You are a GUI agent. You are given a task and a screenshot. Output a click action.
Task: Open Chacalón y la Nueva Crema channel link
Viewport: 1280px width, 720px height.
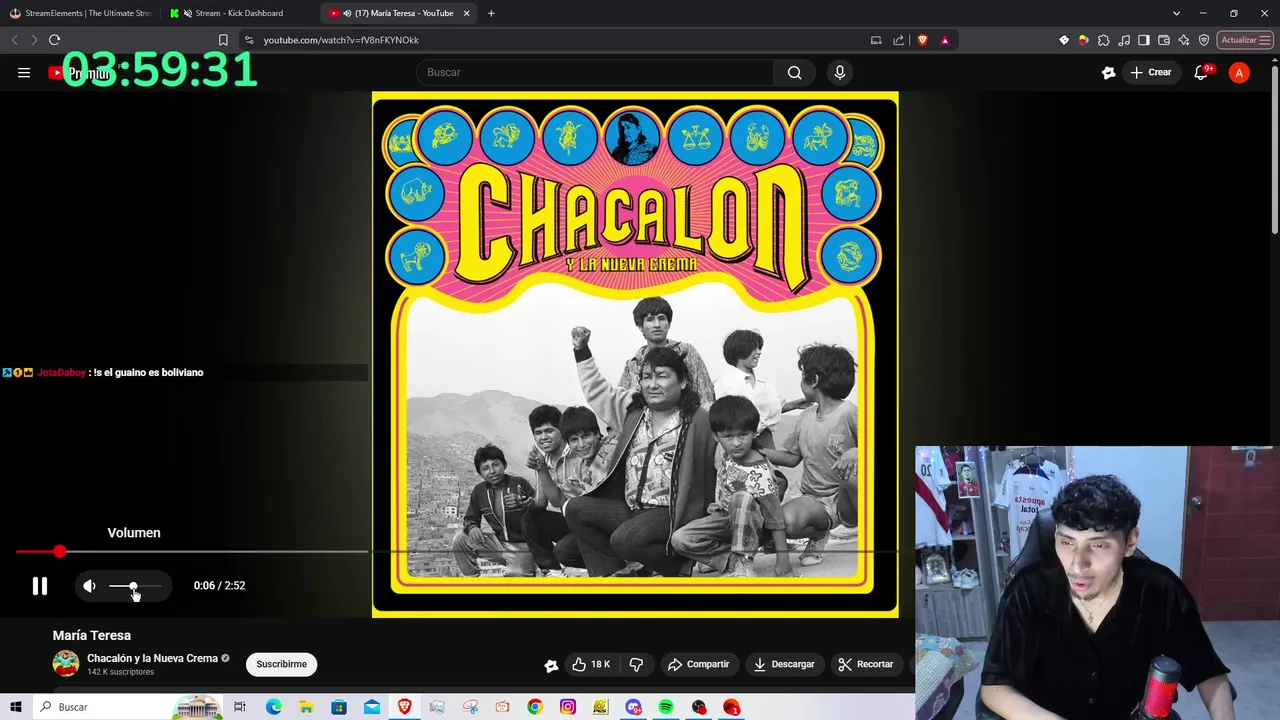(152, 658)
